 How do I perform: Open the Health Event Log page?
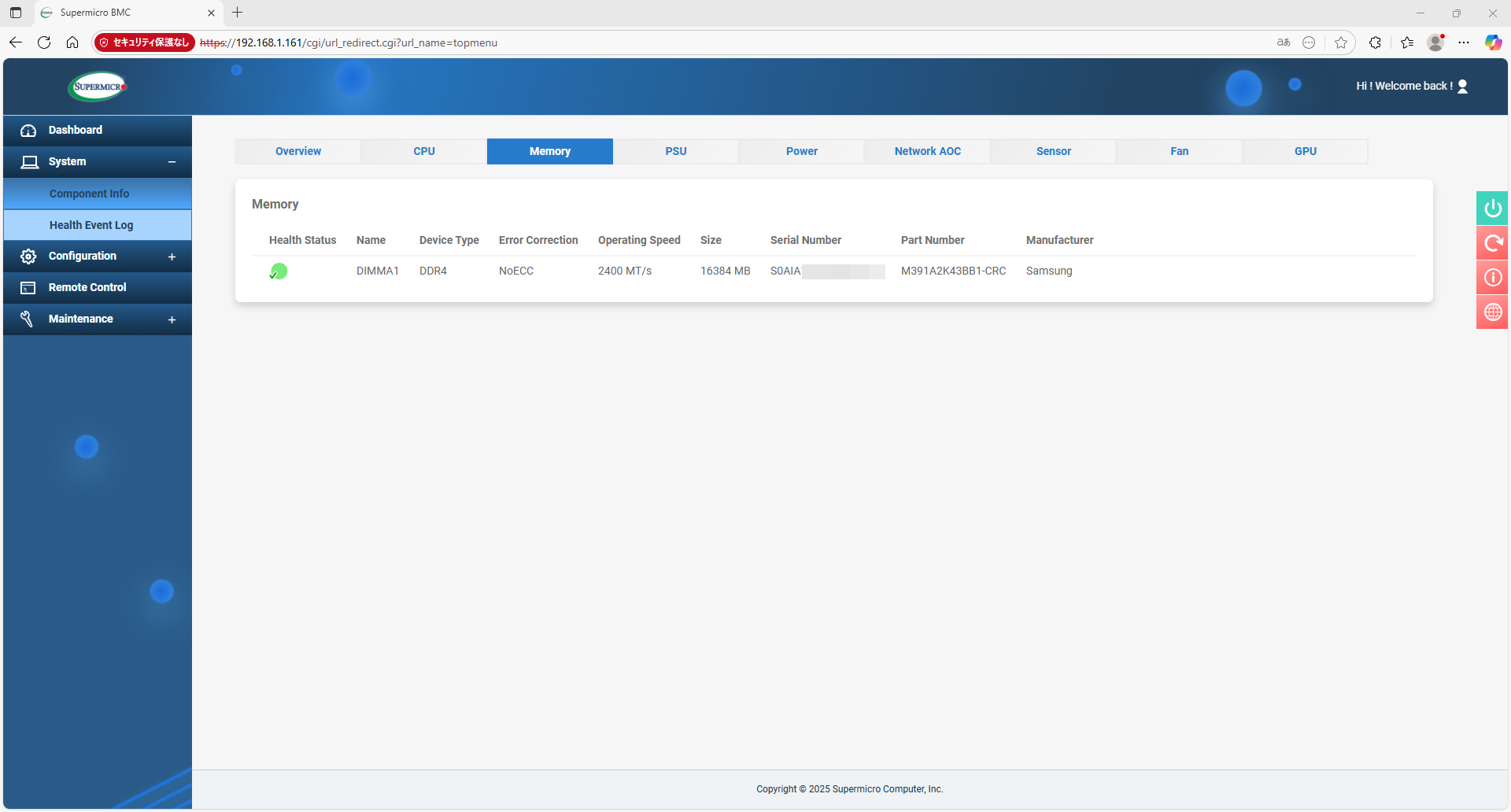(x=91, y=225)
